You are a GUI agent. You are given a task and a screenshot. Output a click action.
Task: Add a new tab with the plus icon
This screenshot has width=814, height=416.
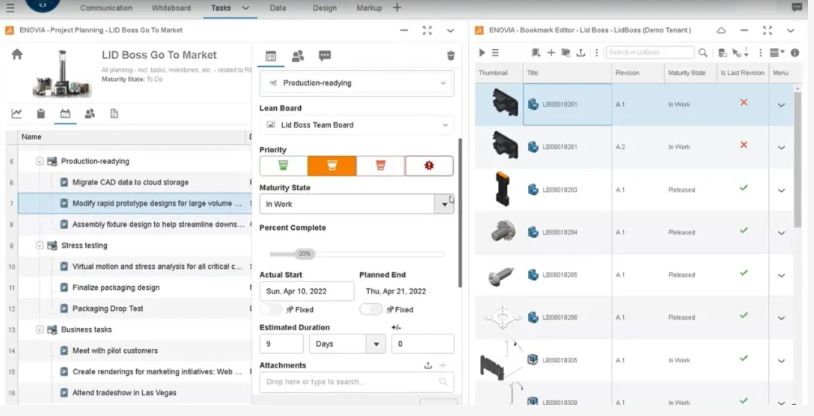[397, 7]
